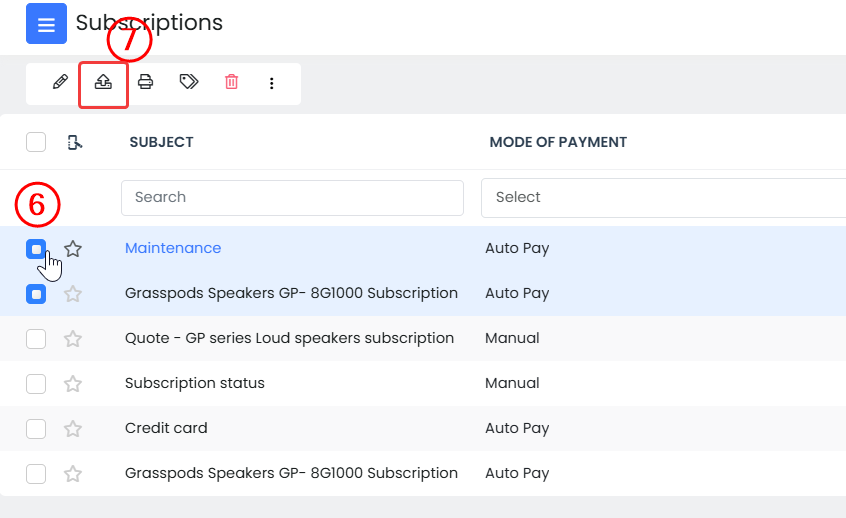Sort by Mode of Payment column header
846x518 pixels.
(x=558, y=142)
